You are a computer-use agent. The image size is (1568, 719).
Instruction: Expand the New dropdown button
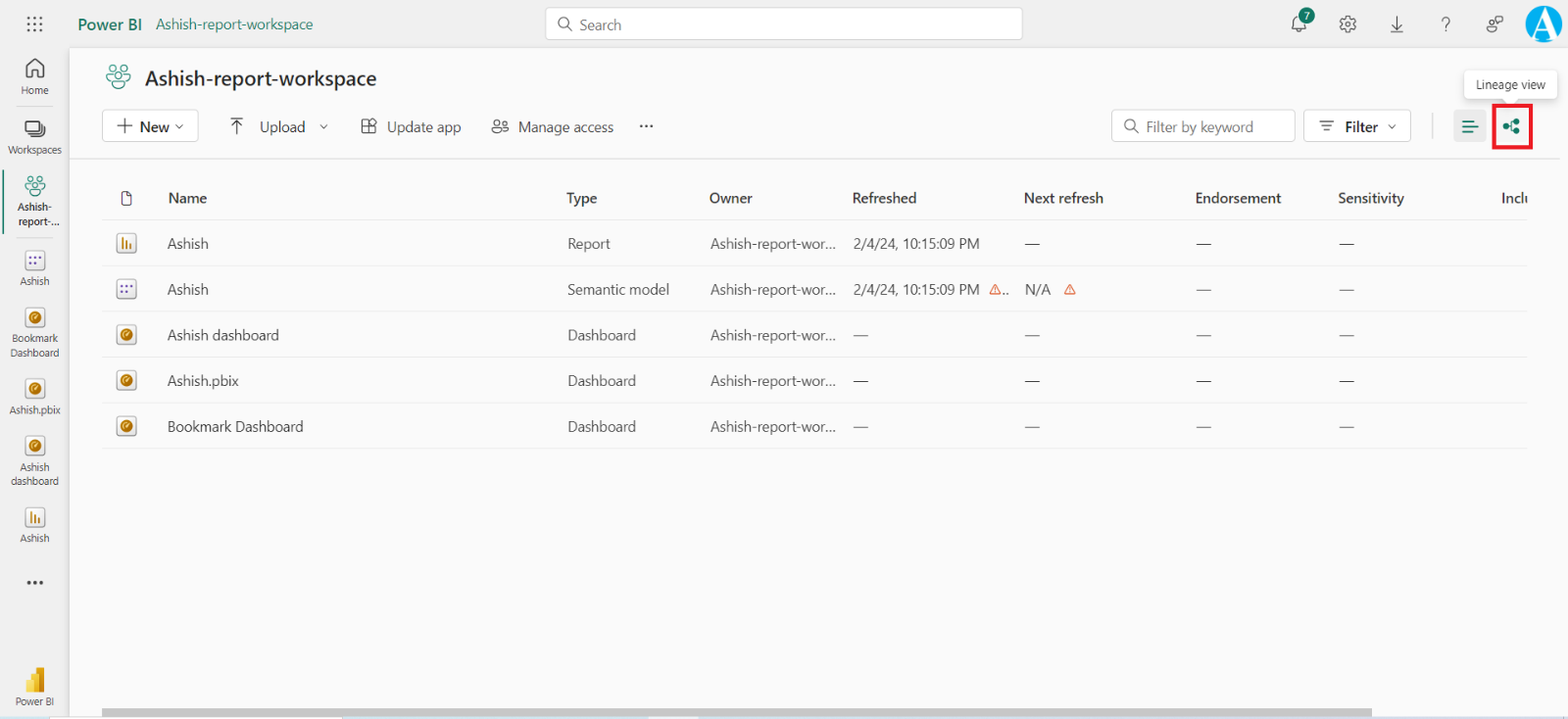tap(150, 126)
